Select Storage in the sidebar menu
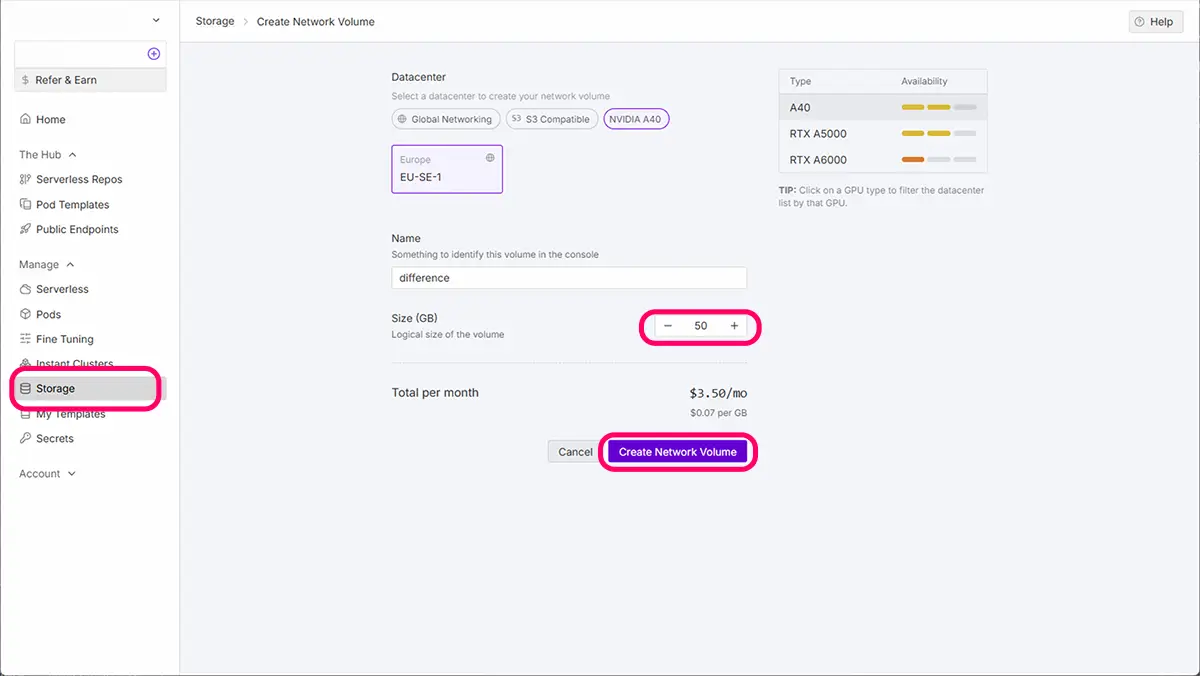 click(x=56, y=389)
